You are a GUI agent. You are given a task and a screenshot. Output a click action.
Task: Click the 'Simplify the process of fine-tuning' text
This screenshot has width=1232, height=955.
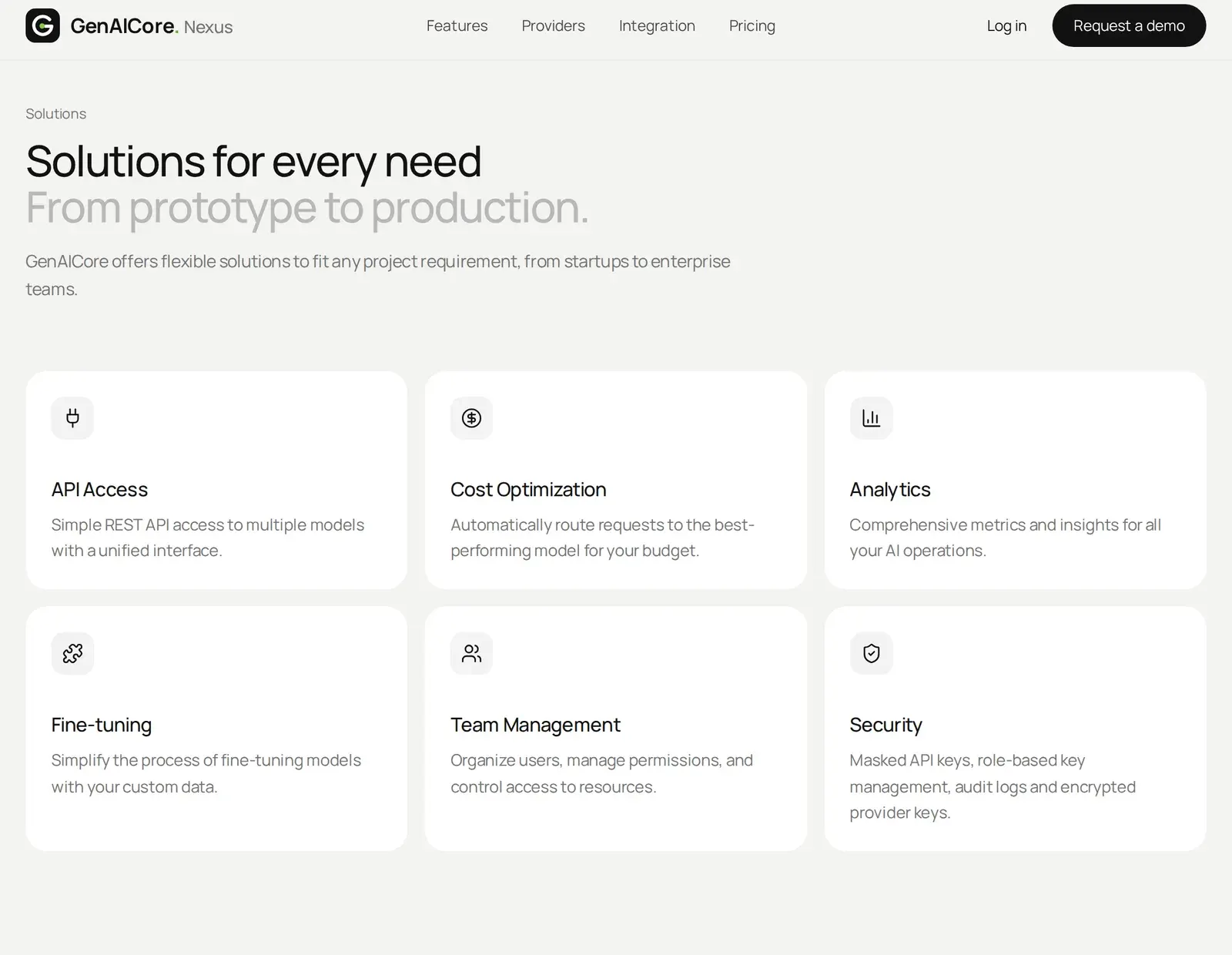[x=206, y=773]
